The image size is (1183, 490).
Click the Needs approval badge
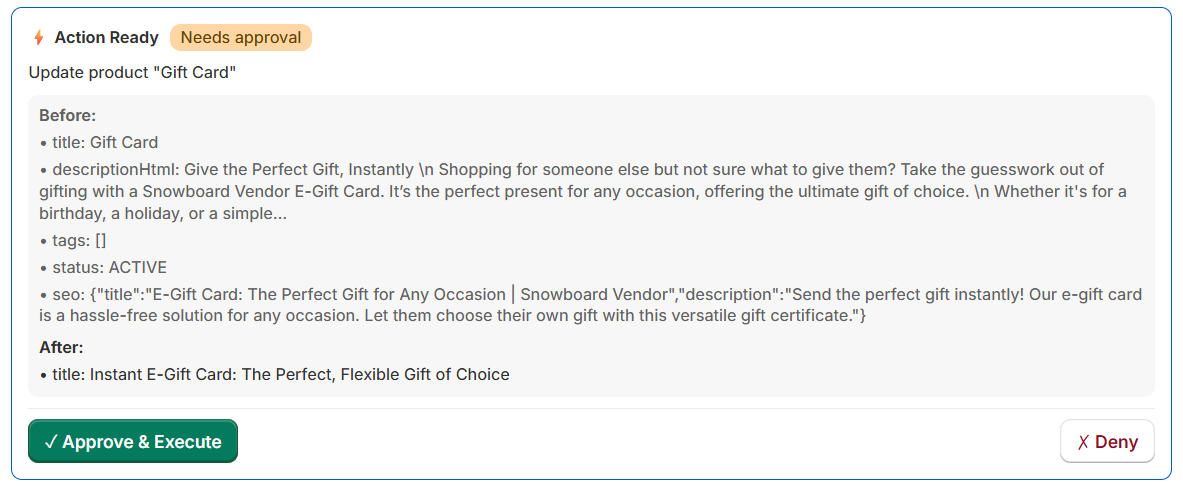[x=241, y=38]
